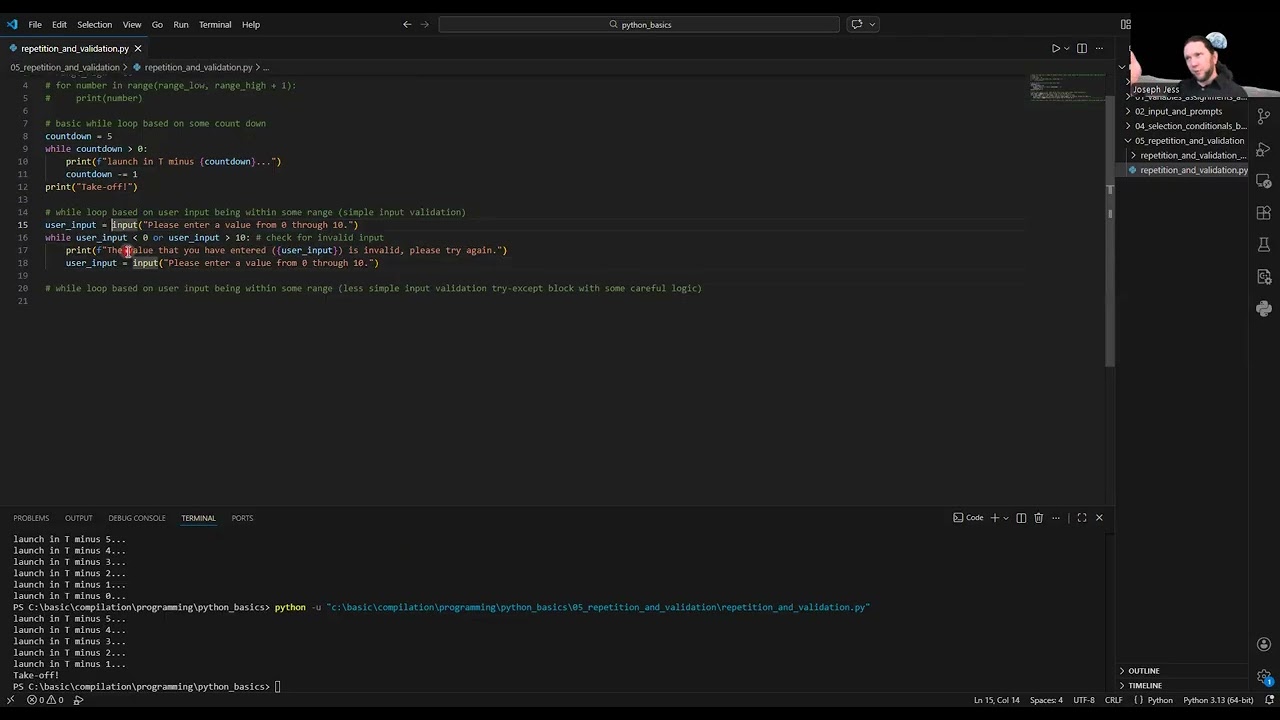Open the Testing flask view
1280x720 pixels.
click(1263, 243)
